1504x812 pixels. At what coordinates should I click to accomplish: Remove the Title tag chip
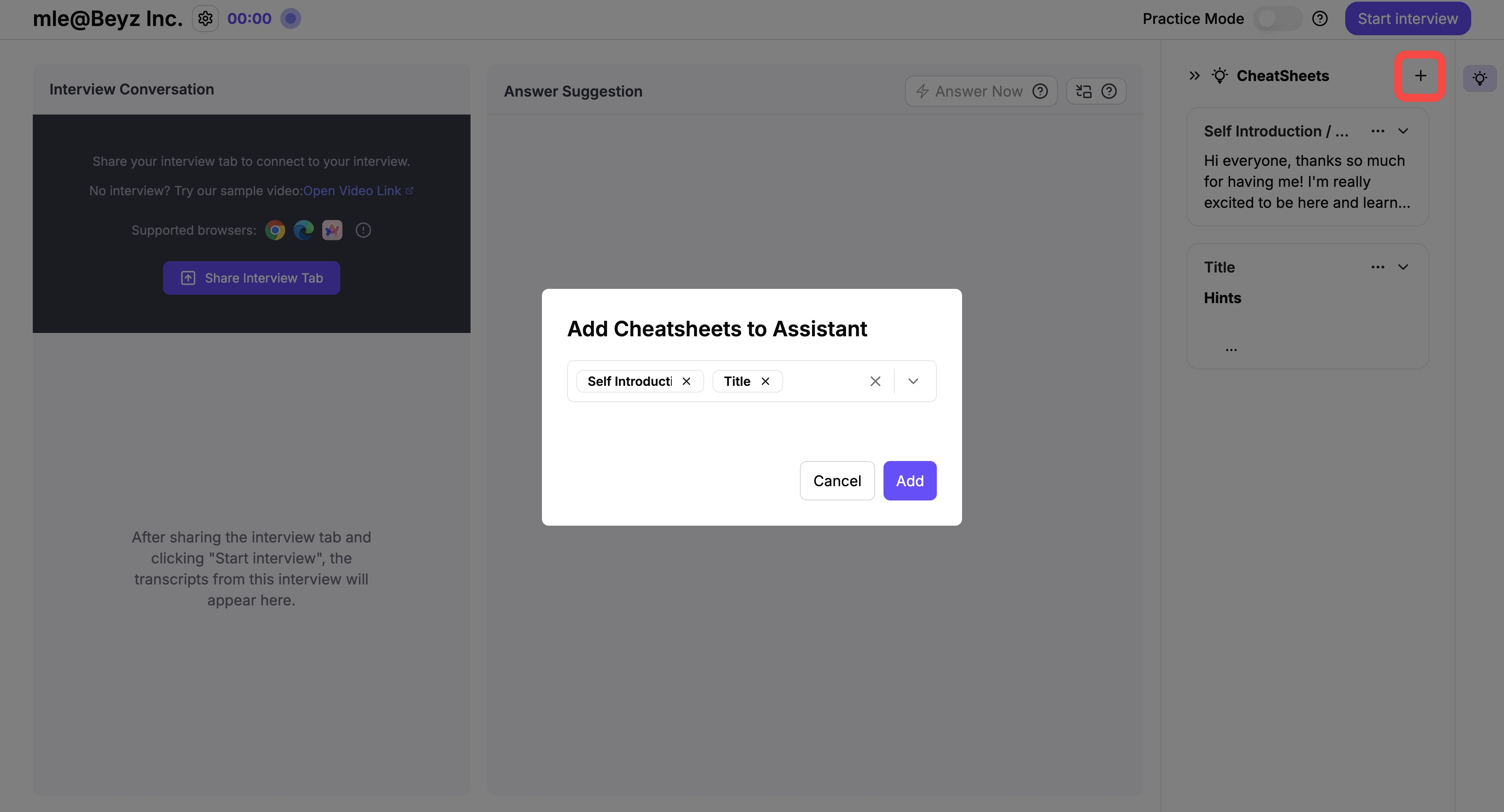(765, 382)
